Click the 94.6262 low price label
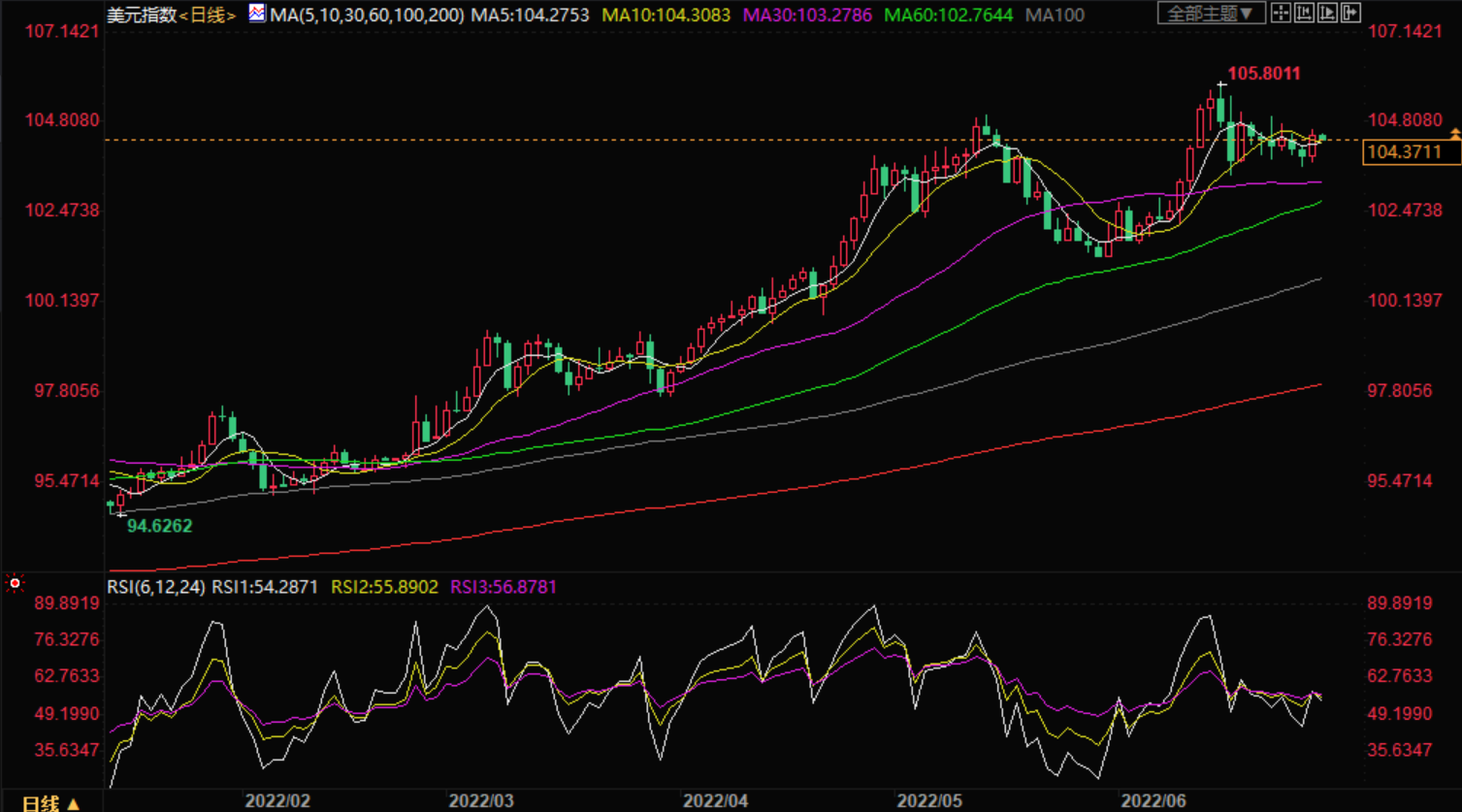 coord(160,526)
